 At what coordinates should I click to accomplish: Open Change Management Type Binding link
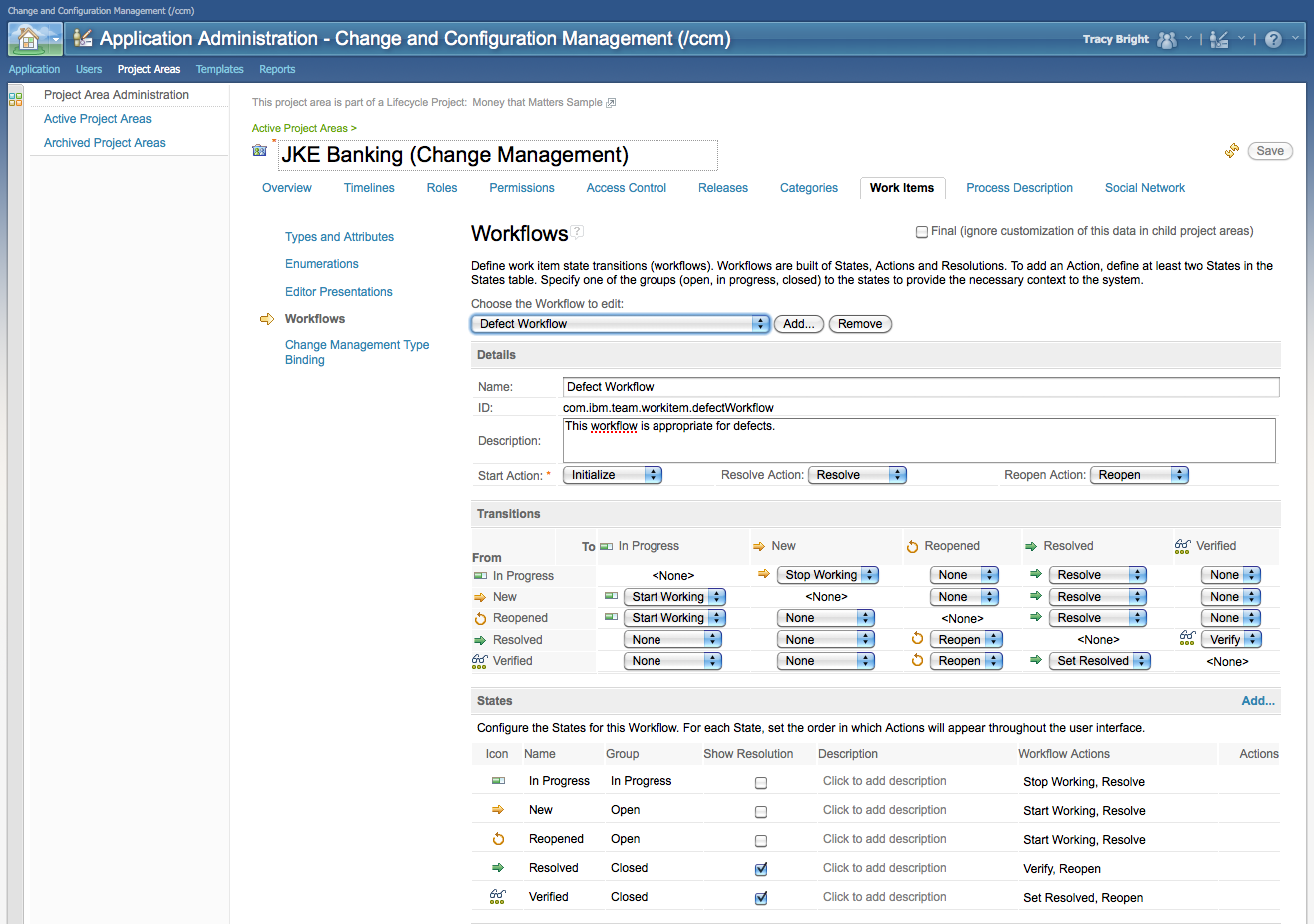[357, 352]
